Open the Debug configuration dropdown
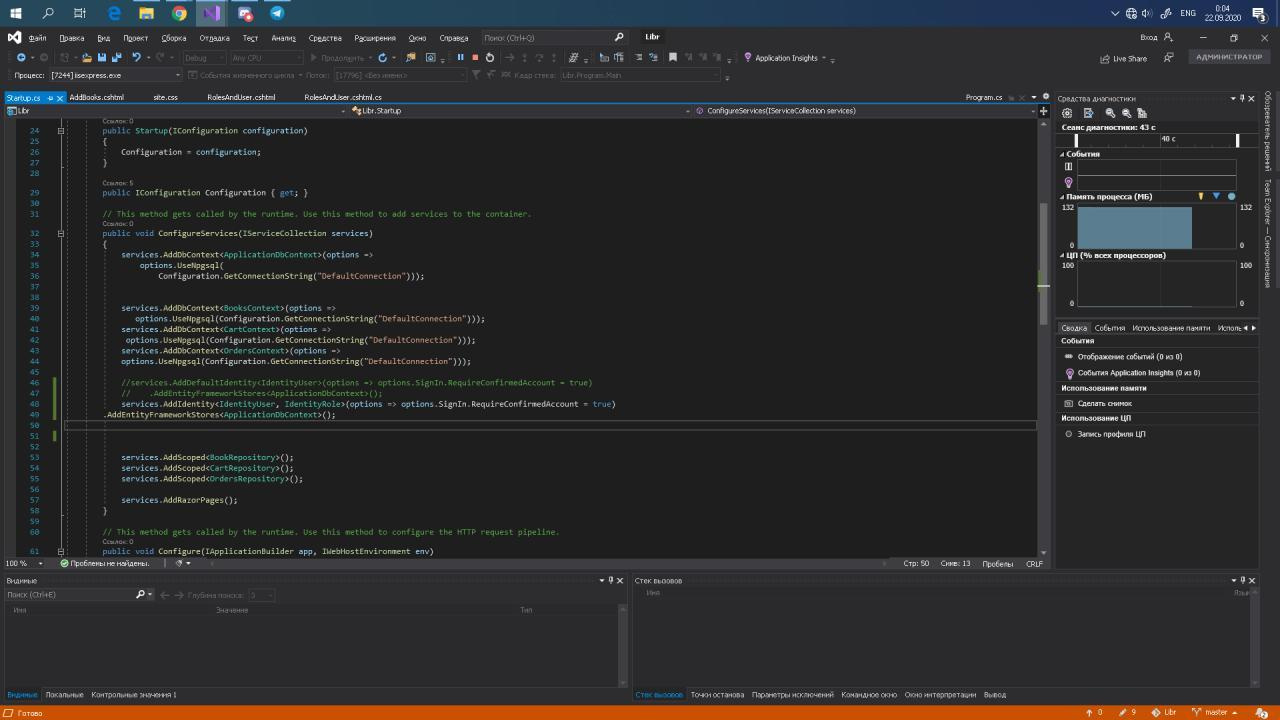This screenshot has height=720, width=1280. click(203, 58)
